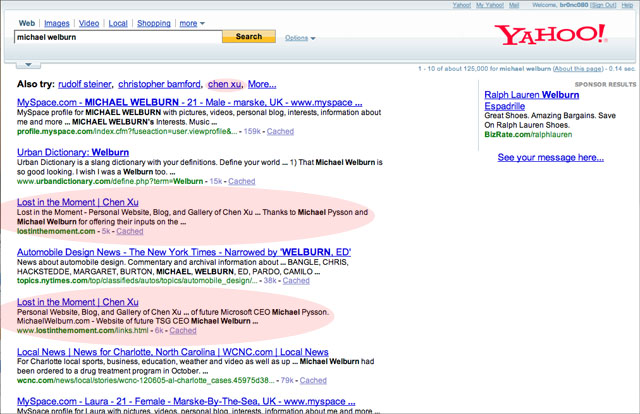Viewport: 640px width, 414px height.
Task: Open the MySpace Laura Marske-By-The-Sea result
Action: 186,401
